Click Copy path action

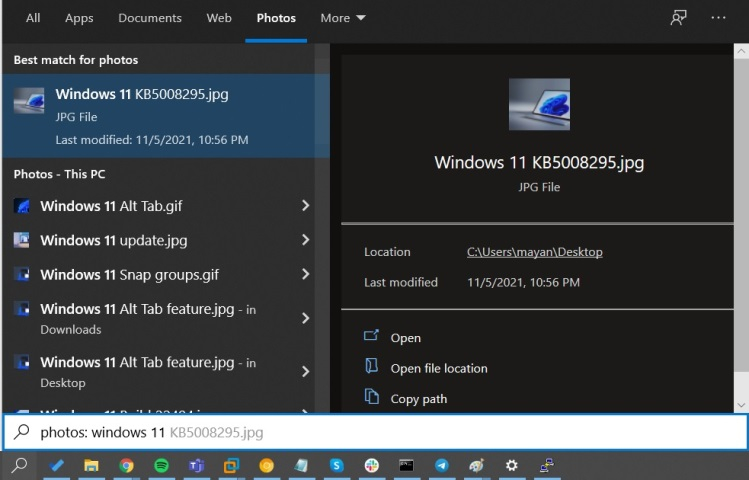point(418,399)
